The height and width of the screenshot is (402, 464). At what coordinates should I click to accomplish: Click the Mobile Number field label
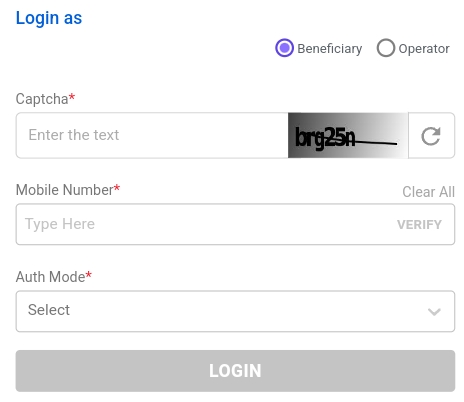[64, 190]
